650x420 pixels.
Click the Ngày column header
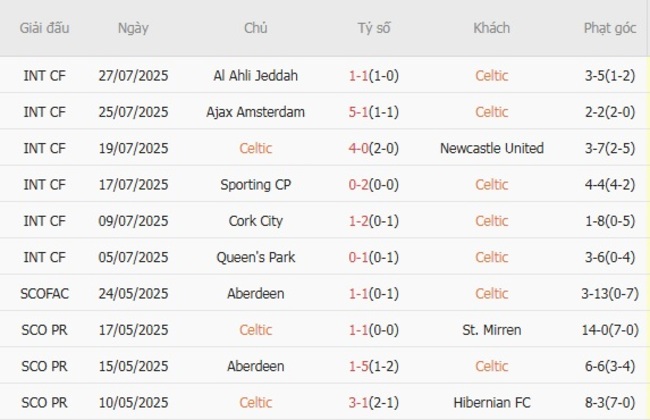(x=133, y=28)
